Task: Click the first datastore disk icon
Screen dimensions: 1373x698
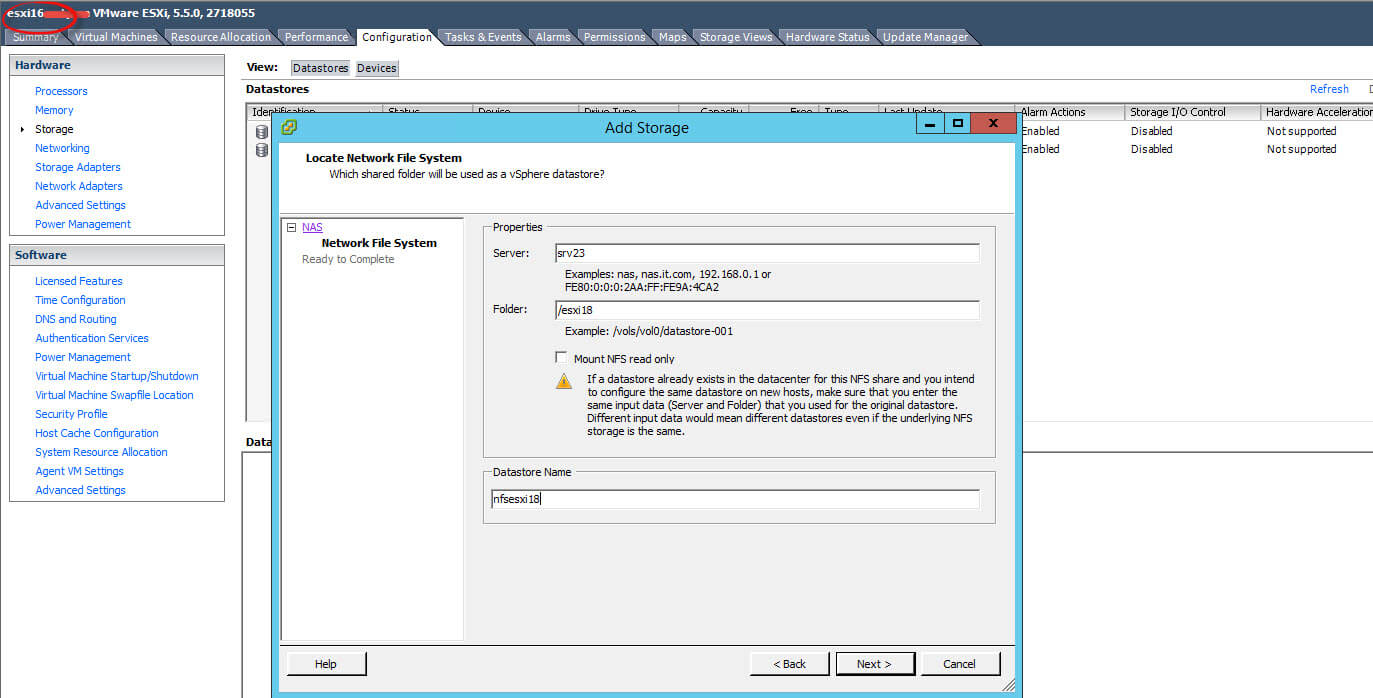Action: (x=261, y=132)
